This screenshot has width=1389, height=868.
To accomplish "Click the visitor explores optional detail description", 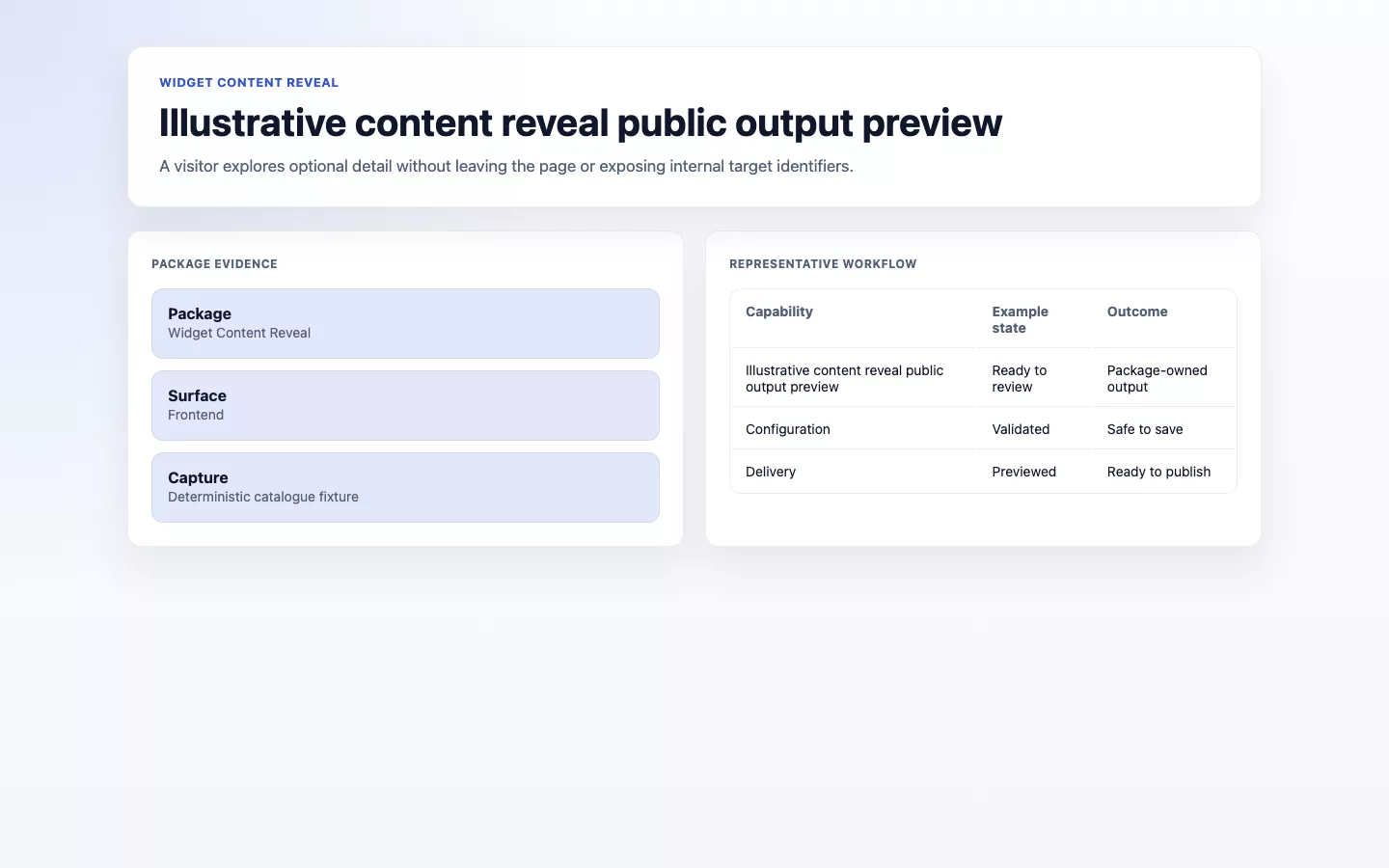I will pos(506,166).
